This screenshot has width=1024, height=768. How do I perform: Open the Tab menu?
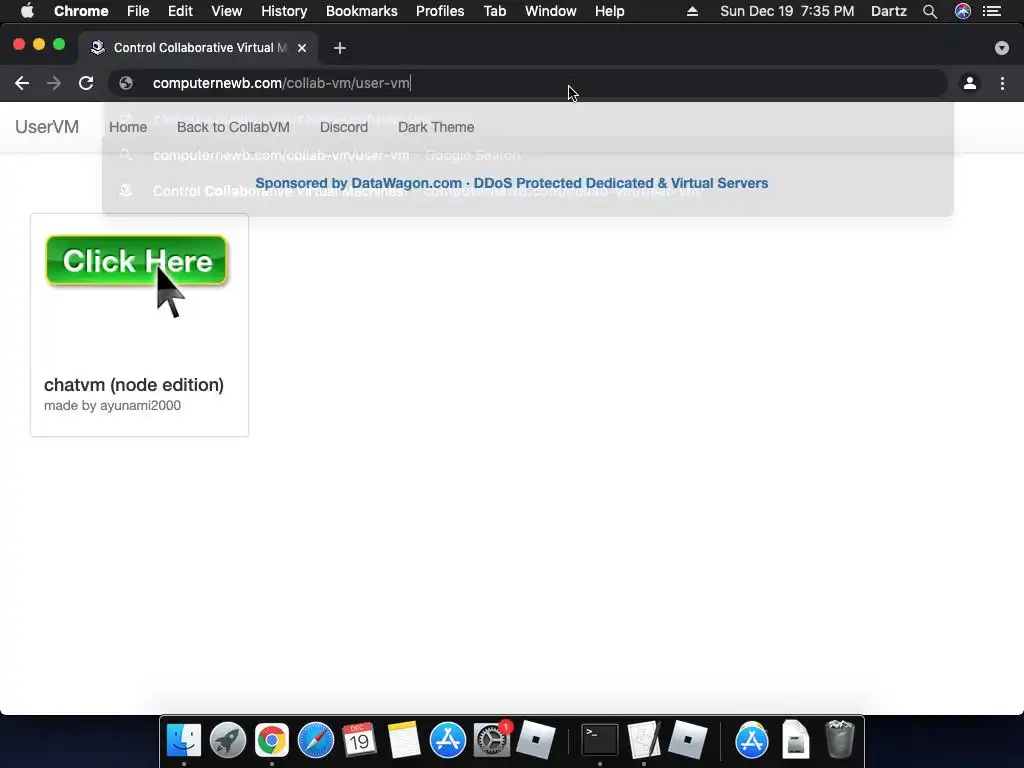pos(495,11)
